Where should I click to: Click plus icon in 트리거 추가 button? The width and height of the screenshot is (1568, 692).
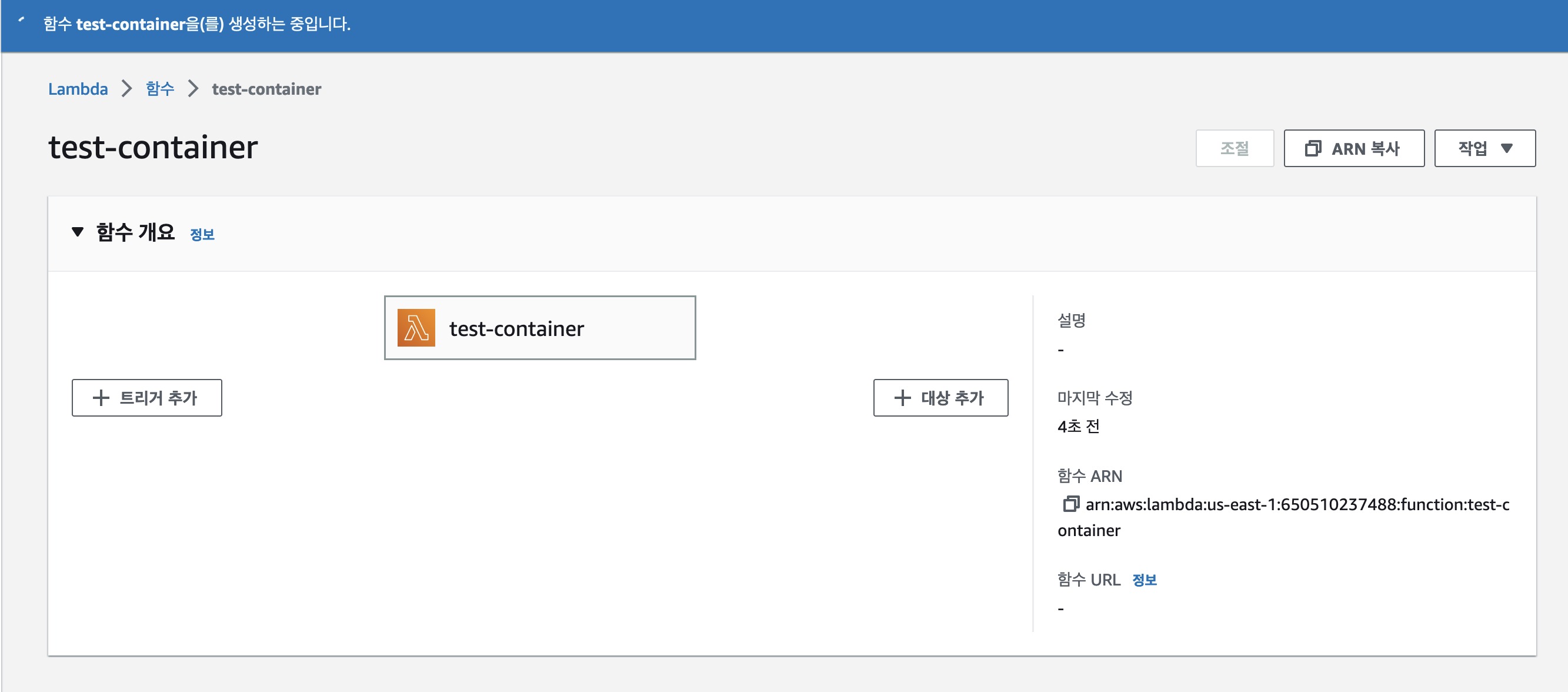[101, 398]
